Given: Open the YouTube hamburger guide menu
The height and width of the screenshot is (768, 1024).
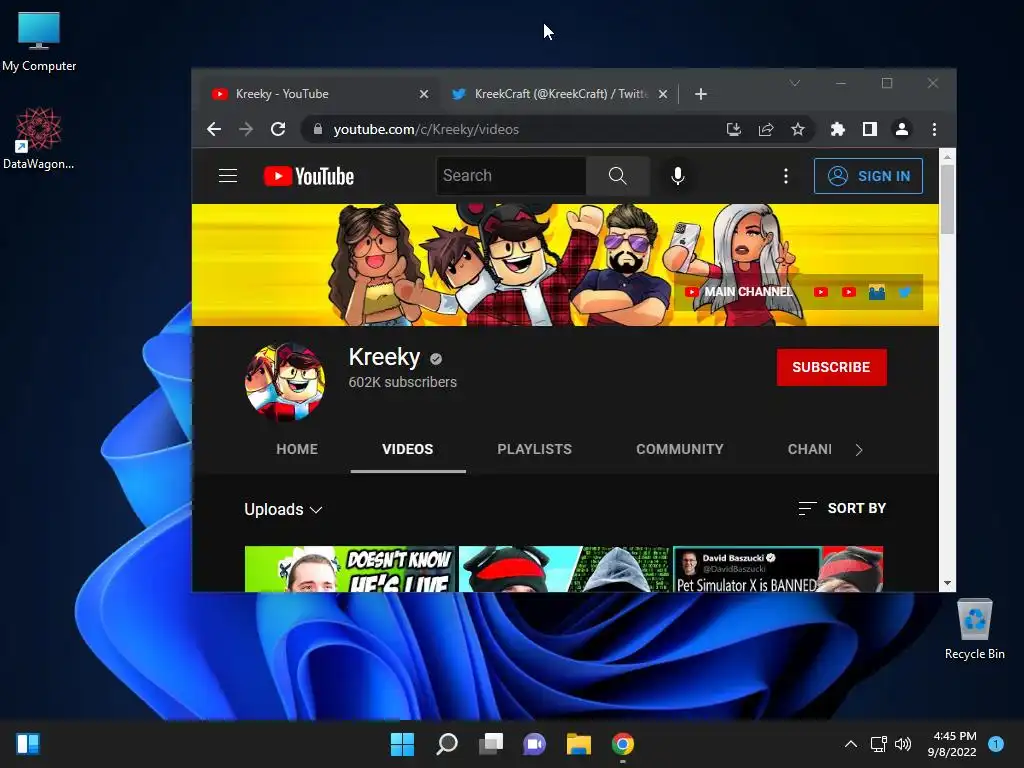Looking at the screenshot, I should (x=228, y=176).
